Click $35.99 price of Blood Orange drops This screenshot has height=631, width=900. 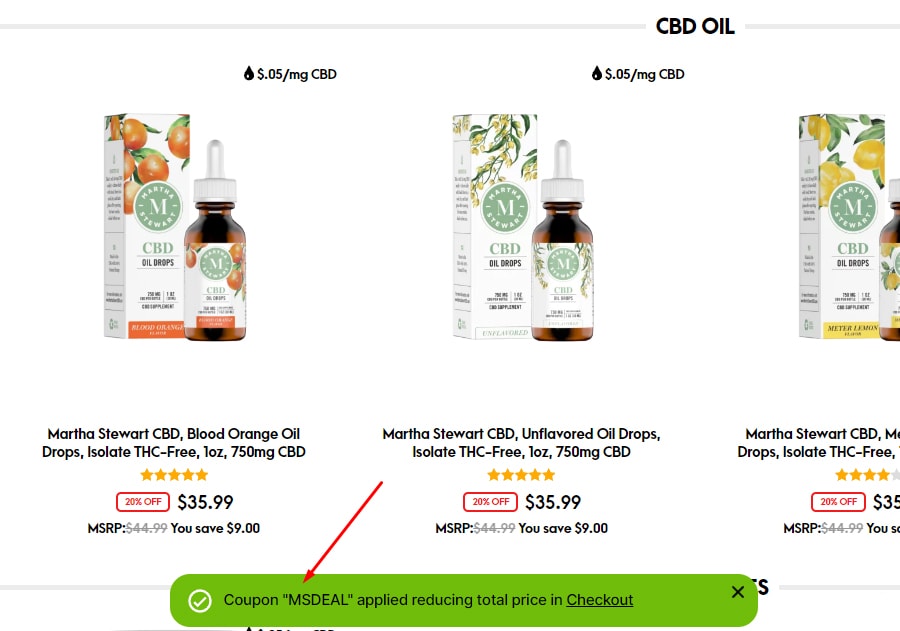point(205,502)
